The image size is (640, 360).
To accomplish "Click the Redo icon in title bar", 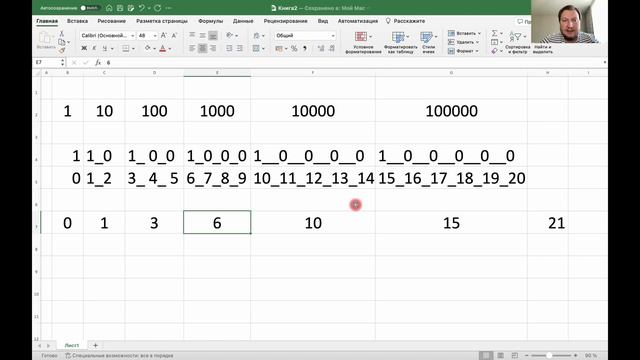I will [158, 8].
